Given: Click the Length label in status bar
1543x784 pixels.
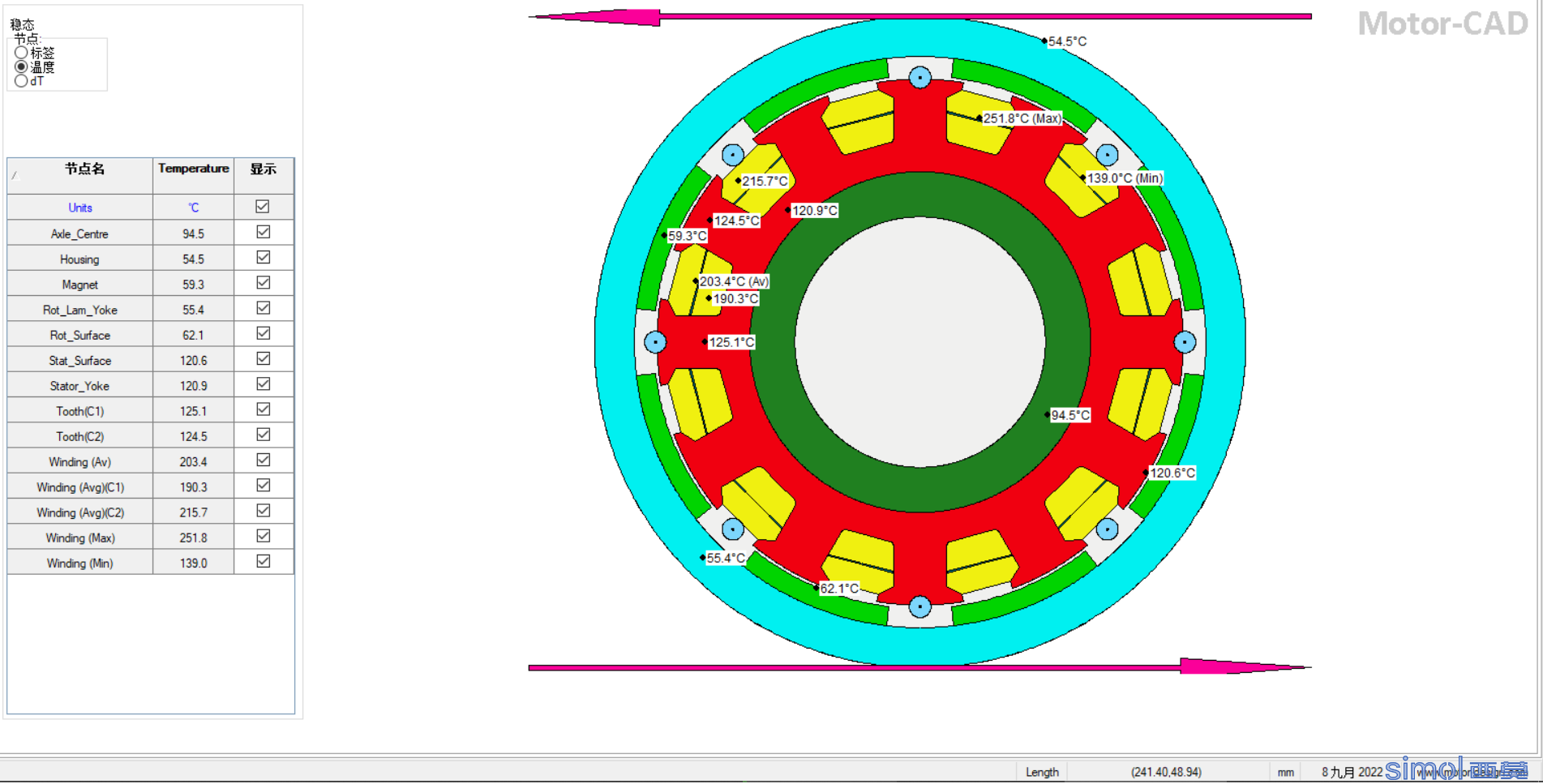Looking at the screenshot, I should 1042,773.
